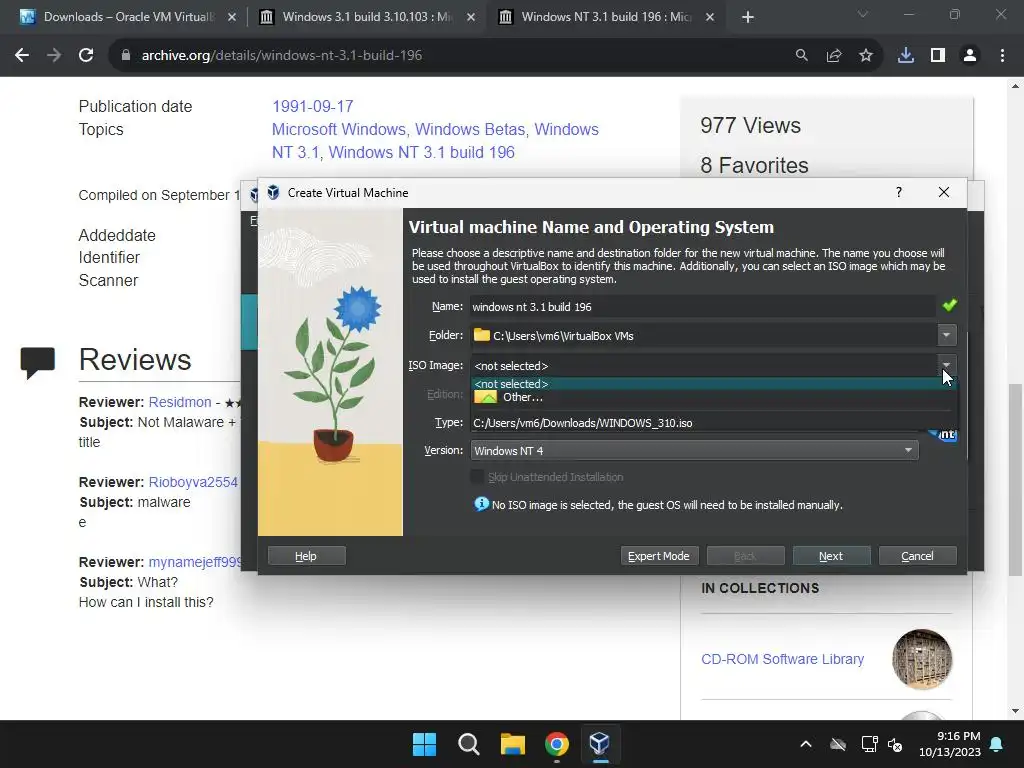Image resolution: width=1024 pixels, height=768 pixels.
Task: Cancel the virtual machine creation
Action: click(917, 556)
